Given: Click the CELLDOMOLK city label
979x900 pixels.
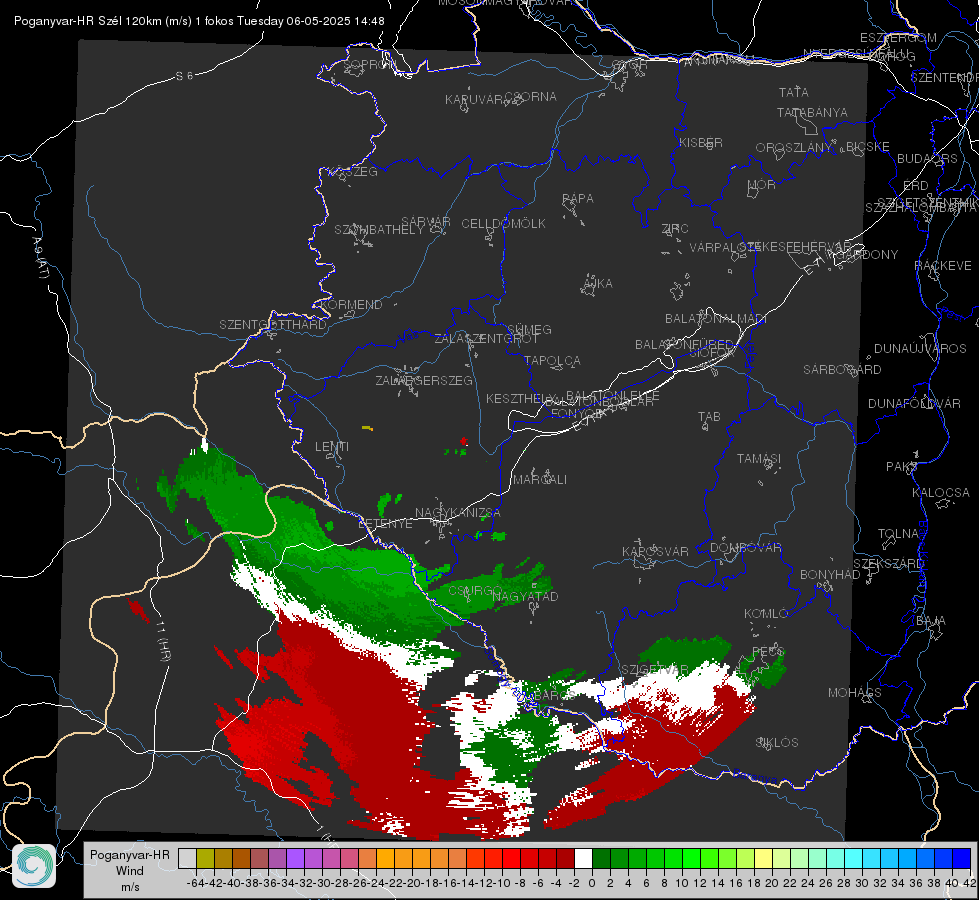Looking at the screenshot, I should click(503, 223).
